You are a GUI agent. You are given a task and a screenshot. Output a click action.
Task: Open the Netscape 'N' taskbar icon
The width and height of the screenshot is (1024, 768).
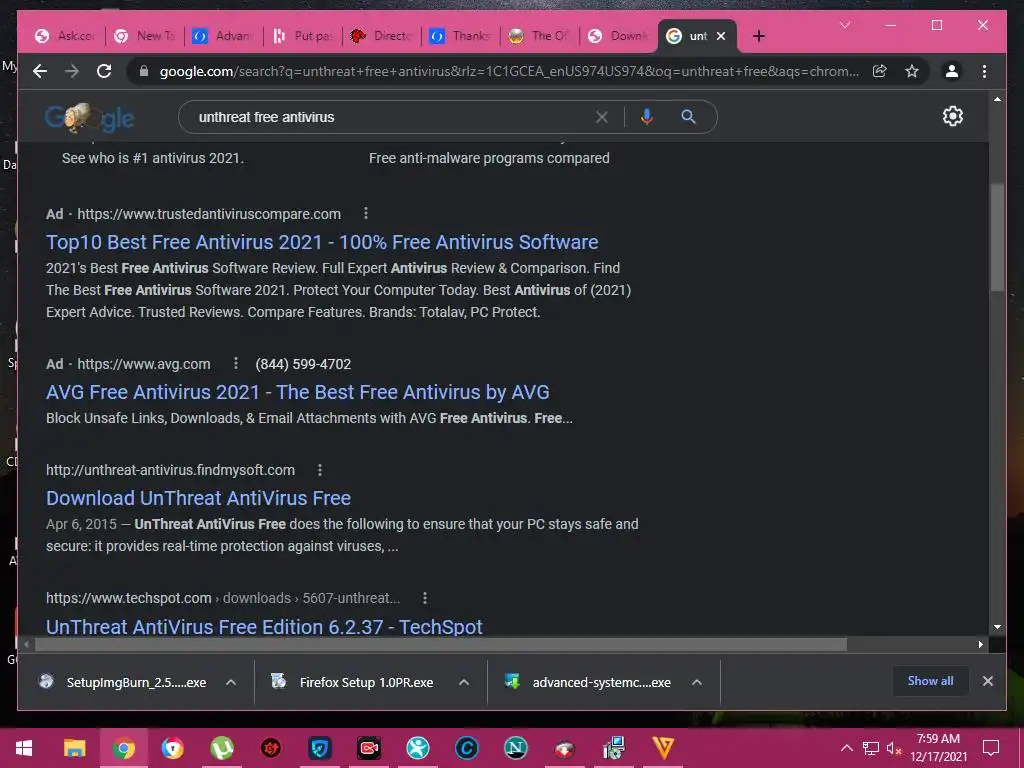(x=516, y=748)
